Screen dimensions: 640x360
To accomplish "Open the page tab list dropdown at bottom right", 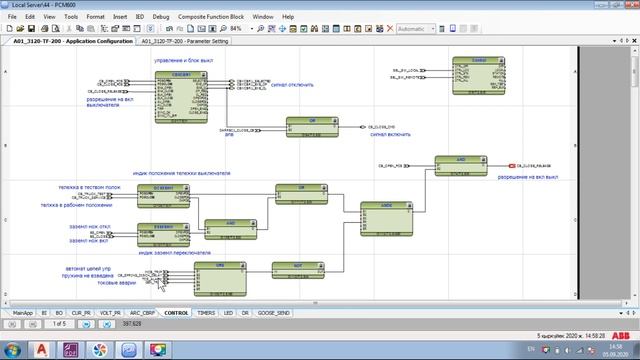I will (x=621, y=313).
